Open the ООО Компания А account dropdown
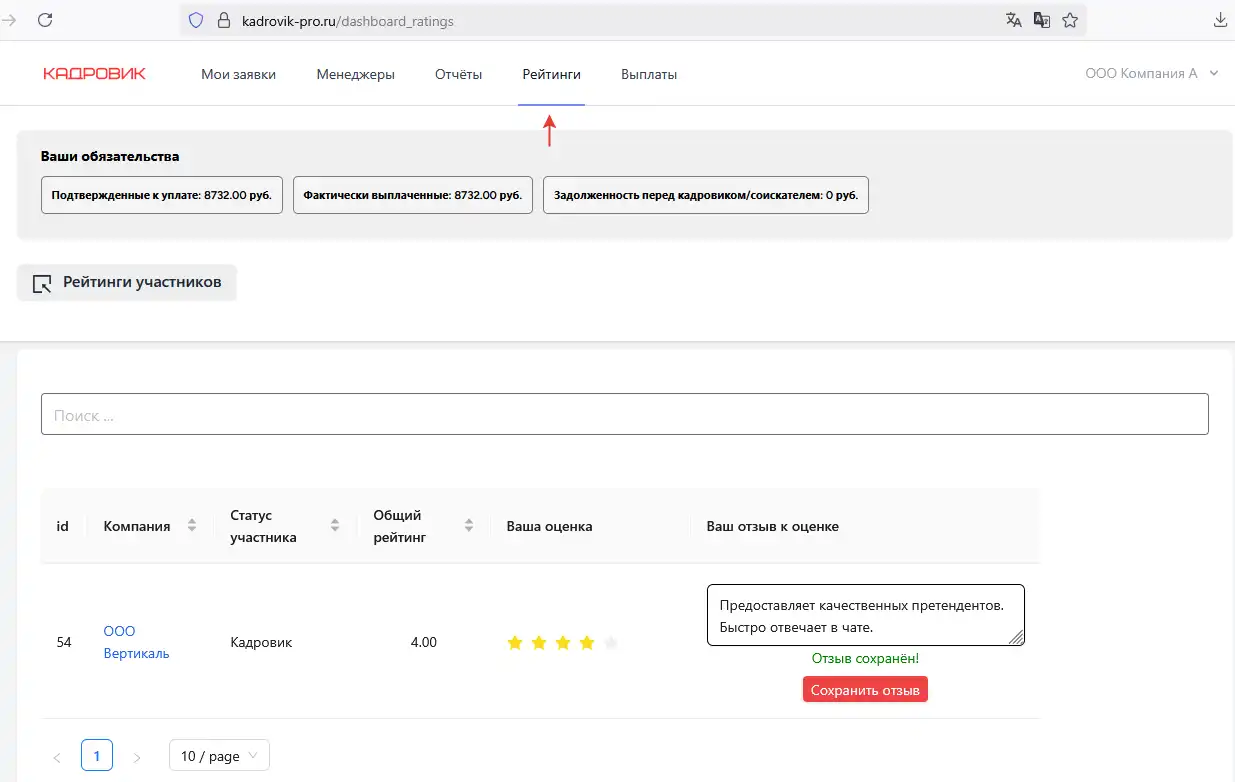The image size is (1235, 782). coord(1151,74)
